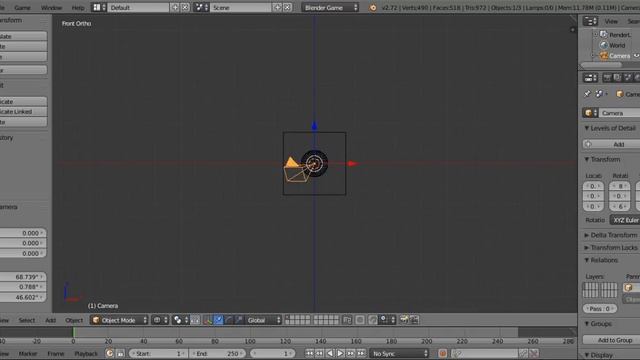Viewport: 640px width, 360px height.
Task: Open the viewport Object menu
Action: click(74, 320)
